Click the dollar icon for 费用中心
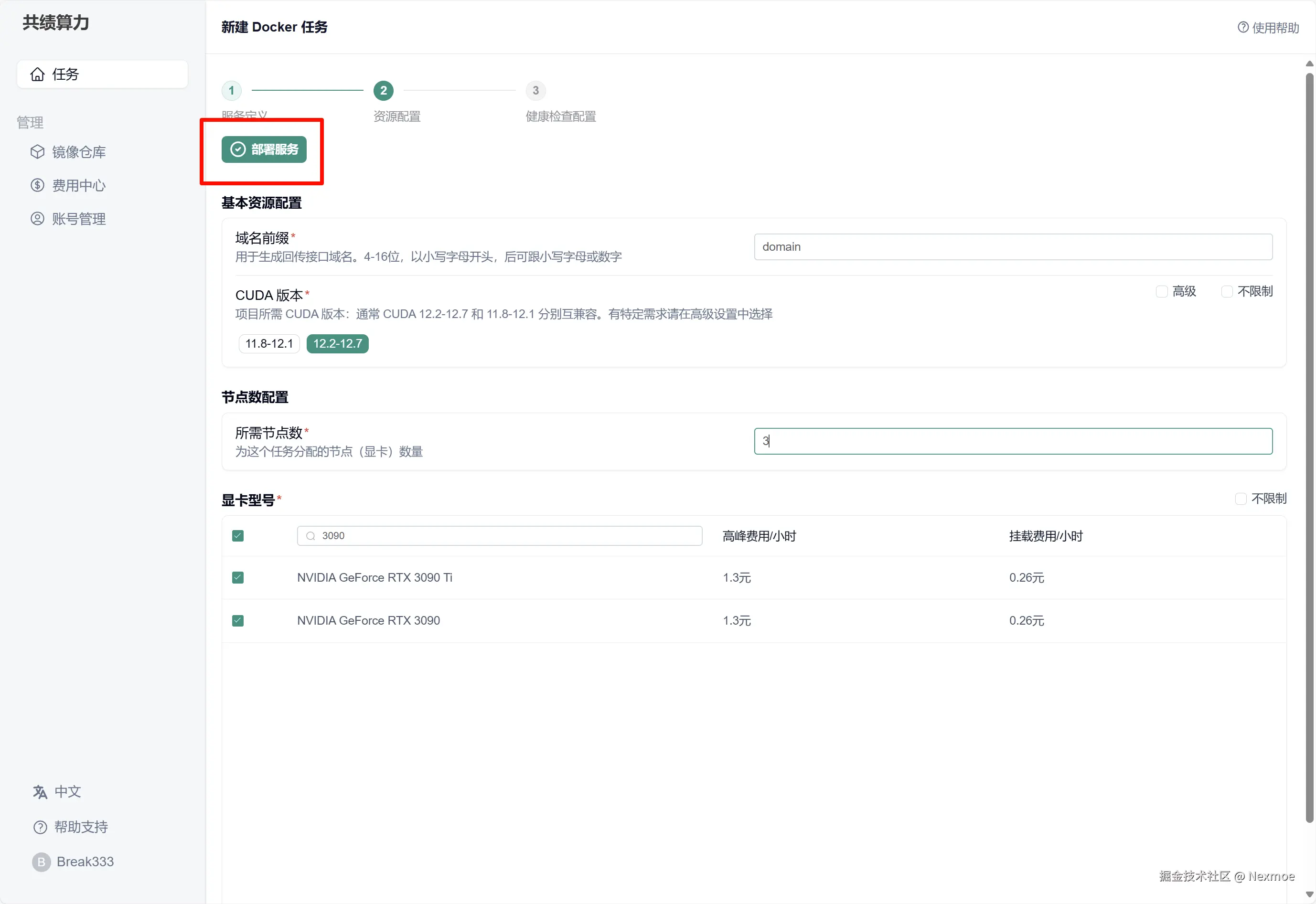This screenshot has width=1316, height=904. 37,185
